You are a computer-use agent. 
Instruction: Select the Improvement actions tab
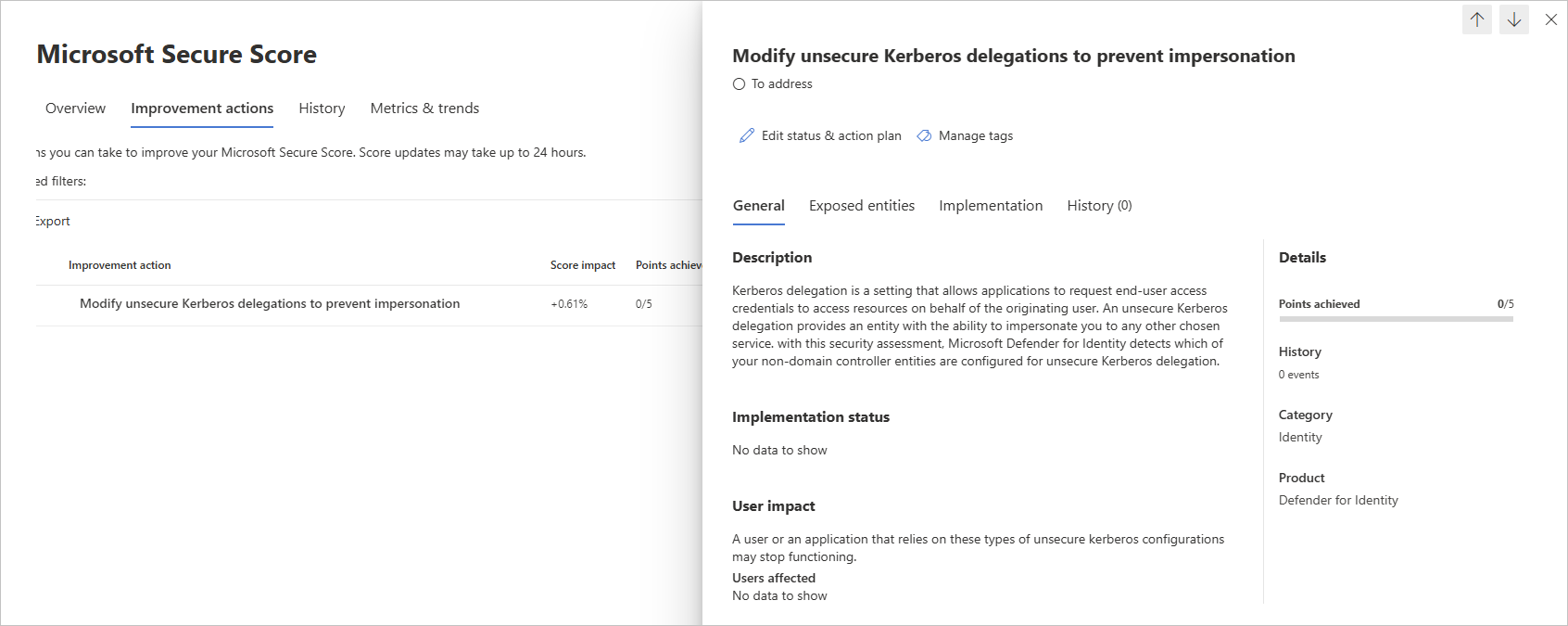click(x=202, y=109)
